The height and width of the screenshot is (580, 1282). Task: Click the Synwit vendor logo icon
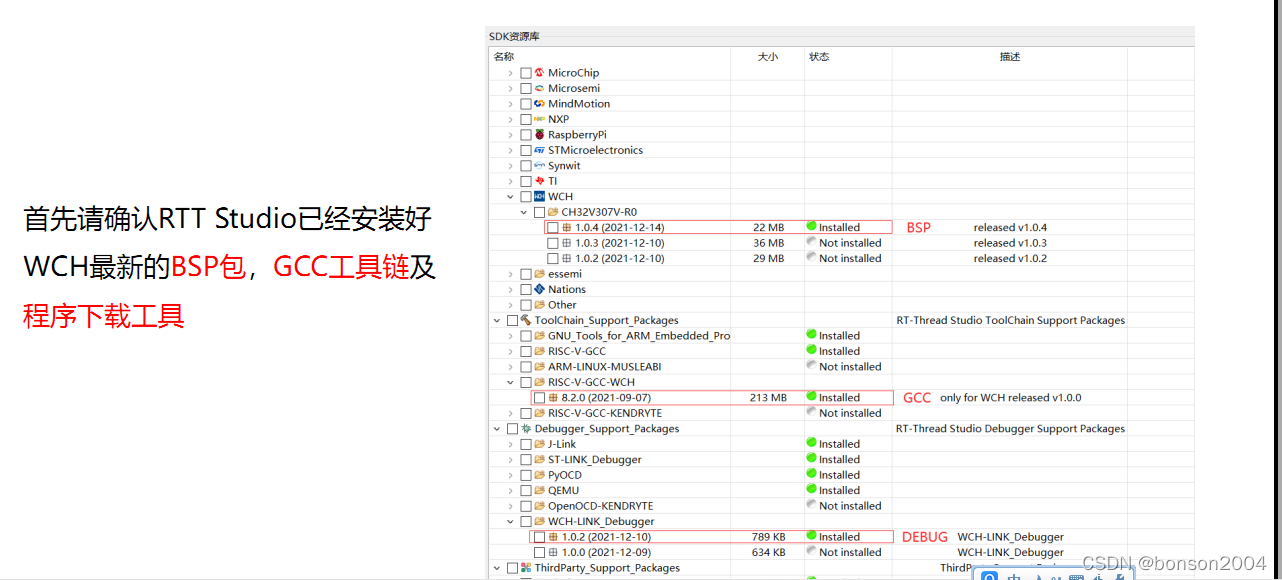click(x=539, y=165)
